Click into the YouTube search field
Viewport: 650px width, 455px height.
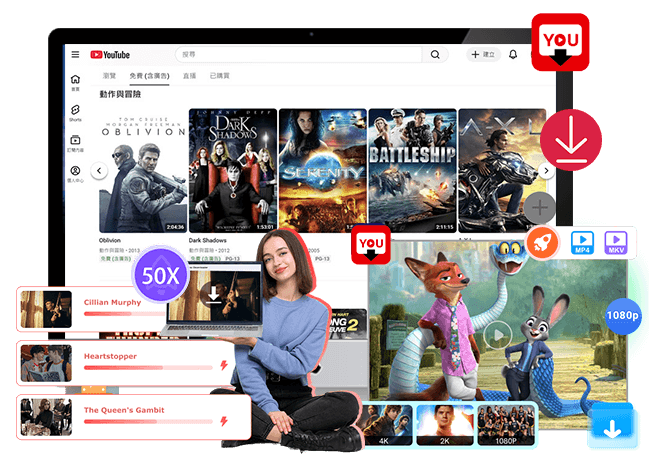point(298,54)
